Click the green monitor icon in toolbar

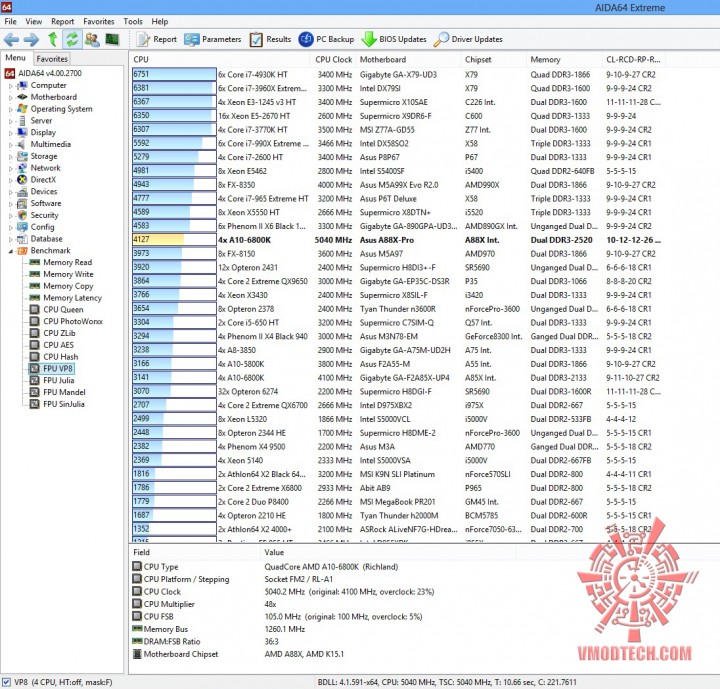pos(112,40)
